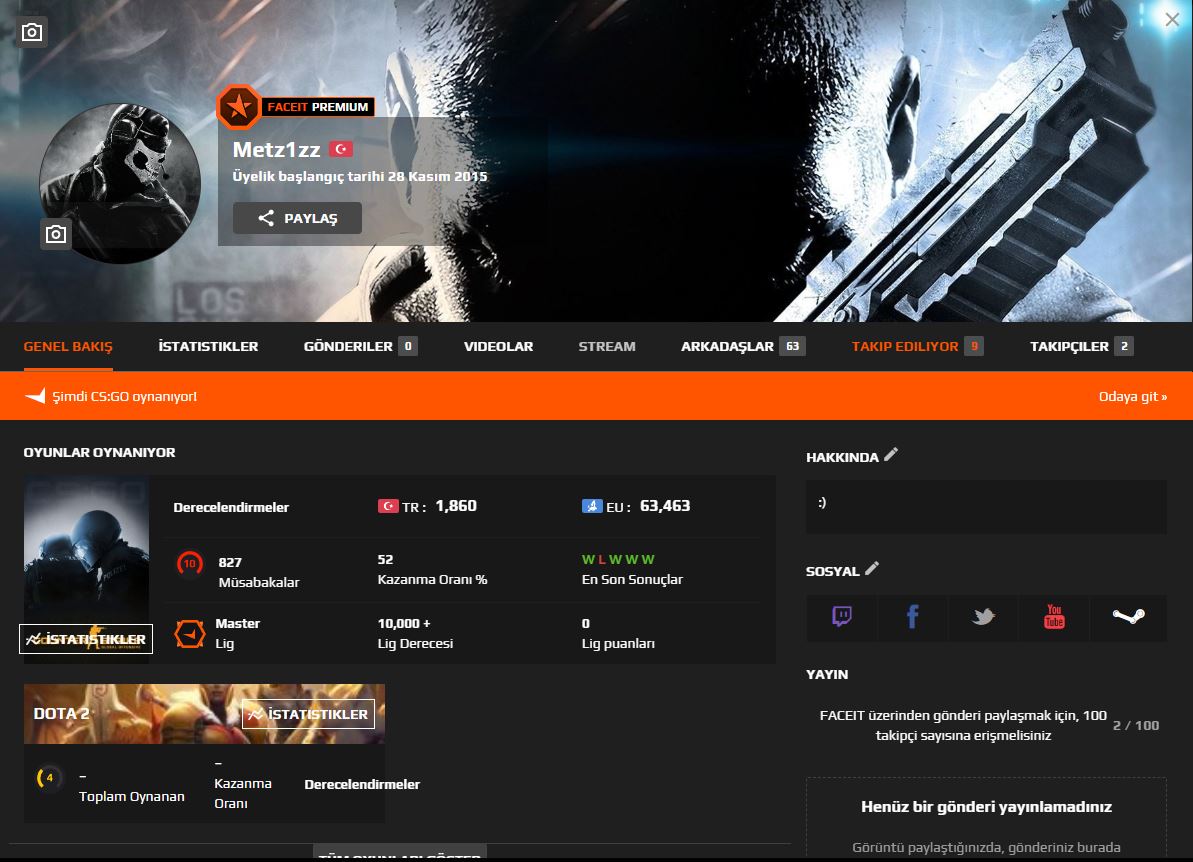Open DOTA 2 İSTATİSTİKLER button
Viewport: 1193px width, 862px height.
coord(308,714)
